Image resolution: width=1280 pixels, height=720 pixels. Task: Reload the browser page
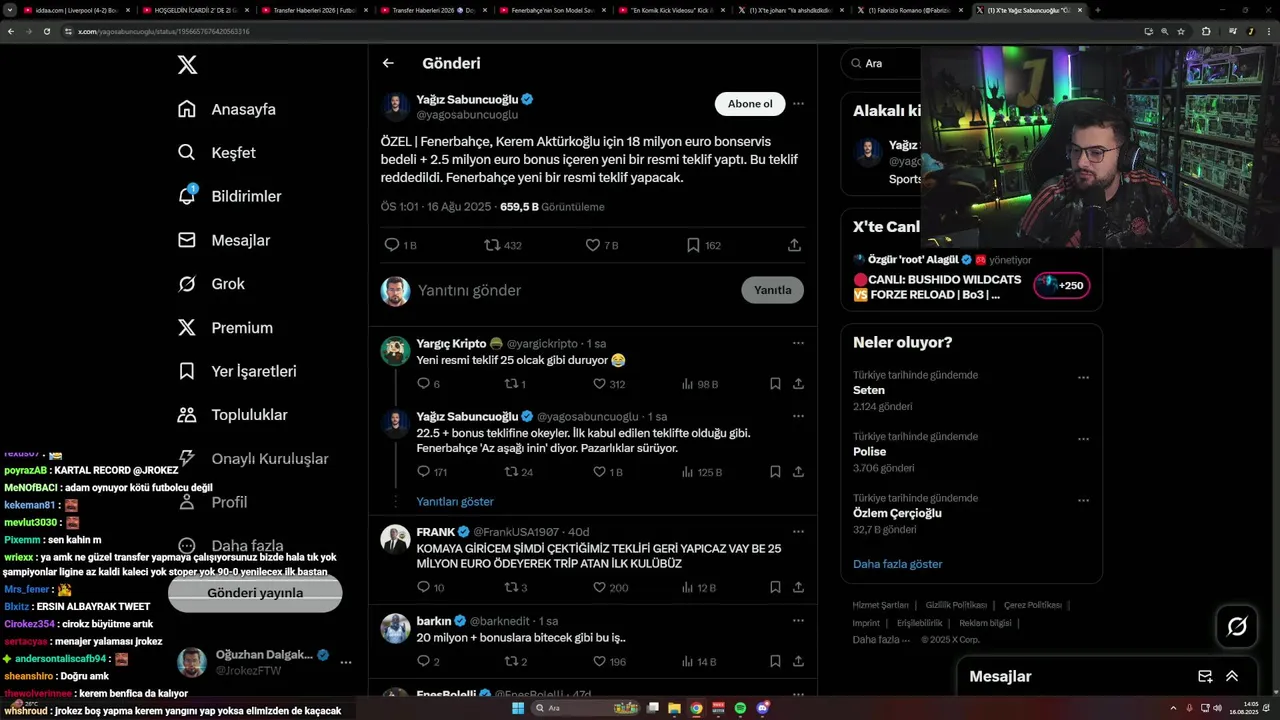[x=47, y=31]
